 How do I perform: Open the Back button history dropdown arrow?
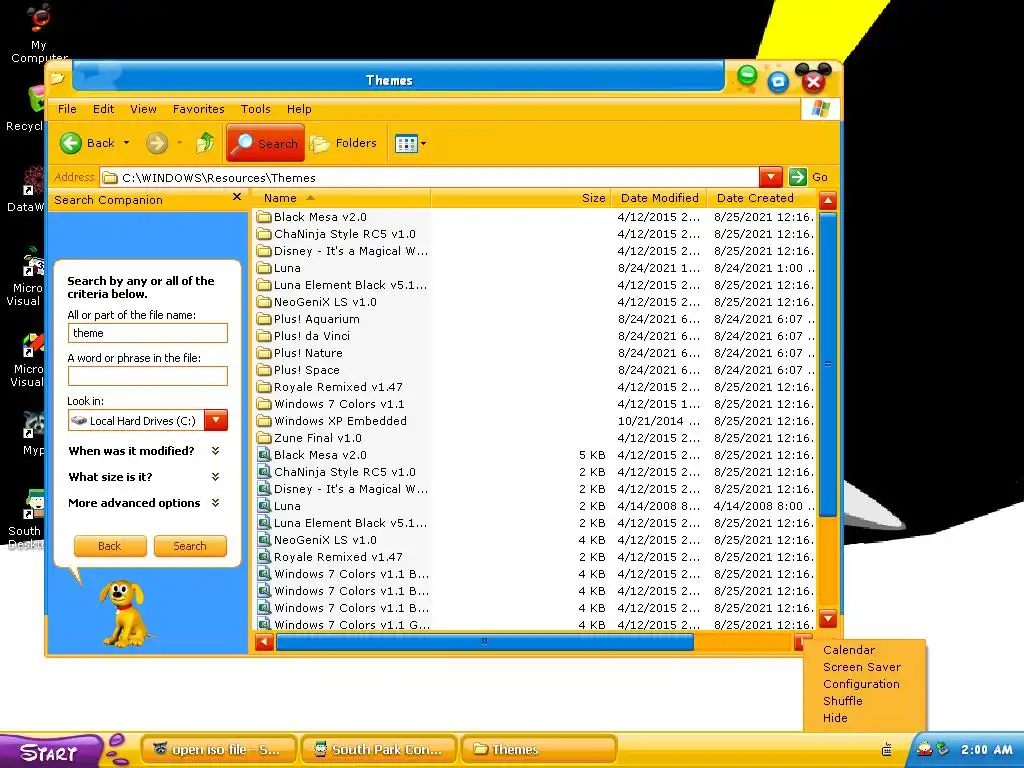coord(127,143)
